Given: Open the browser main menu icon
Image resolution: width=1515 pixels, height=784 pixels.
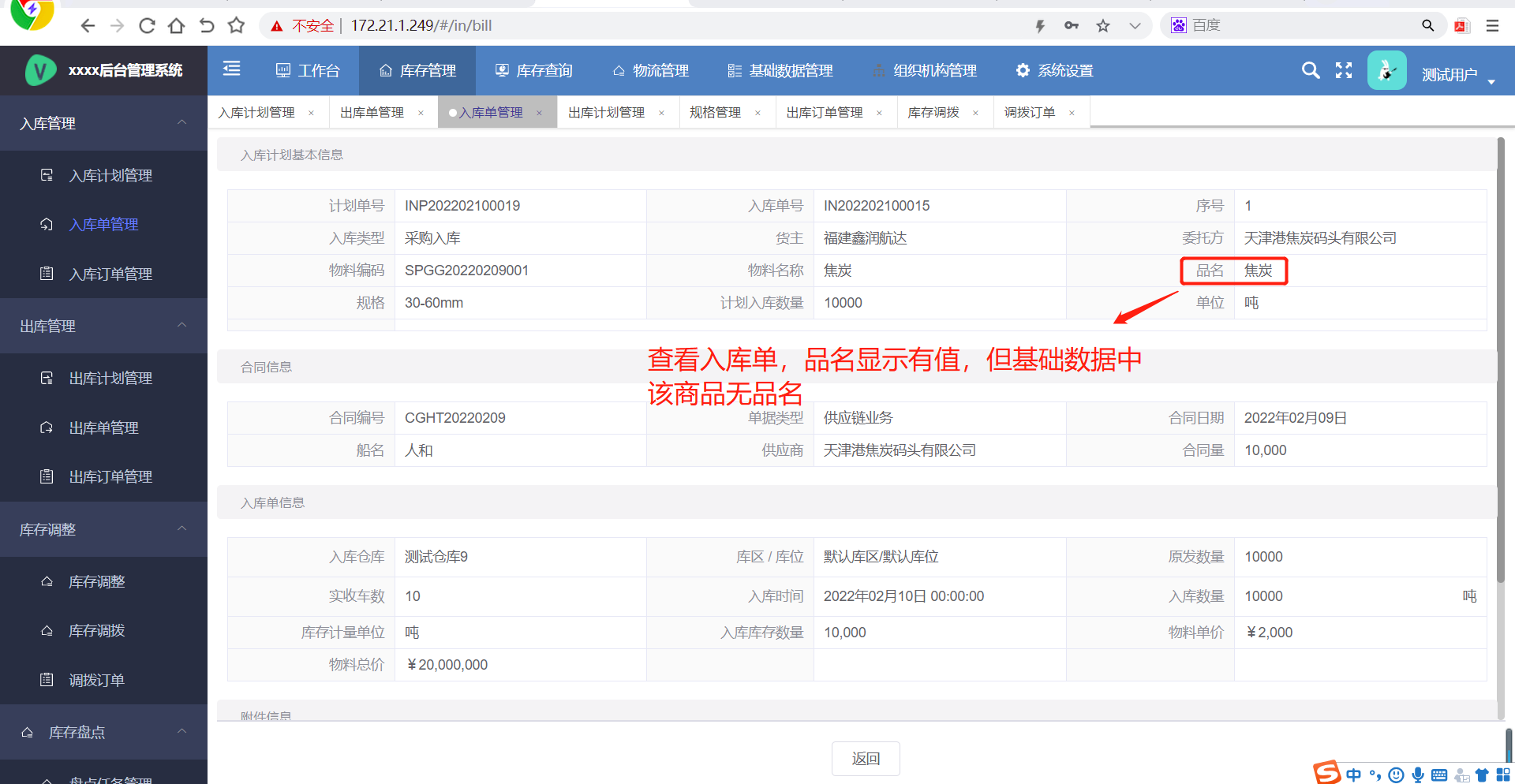Looking at the screenshot, I should [1492, 26].
